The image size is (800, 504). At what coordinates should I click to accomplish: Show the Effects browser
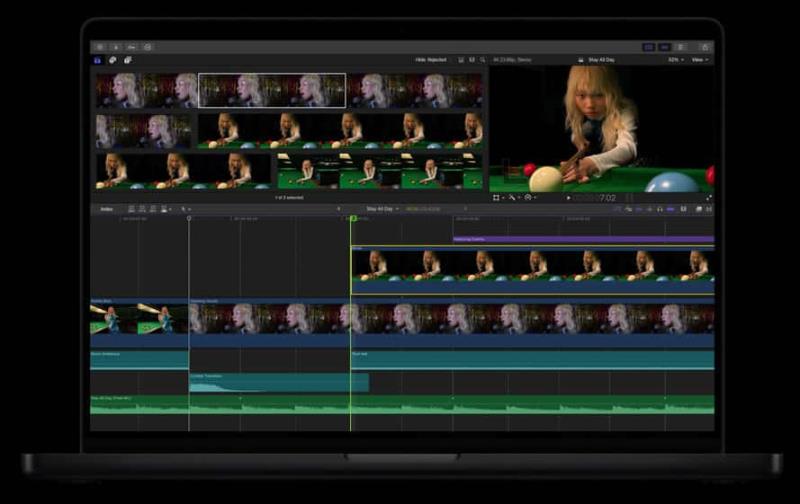click(698, 209)
